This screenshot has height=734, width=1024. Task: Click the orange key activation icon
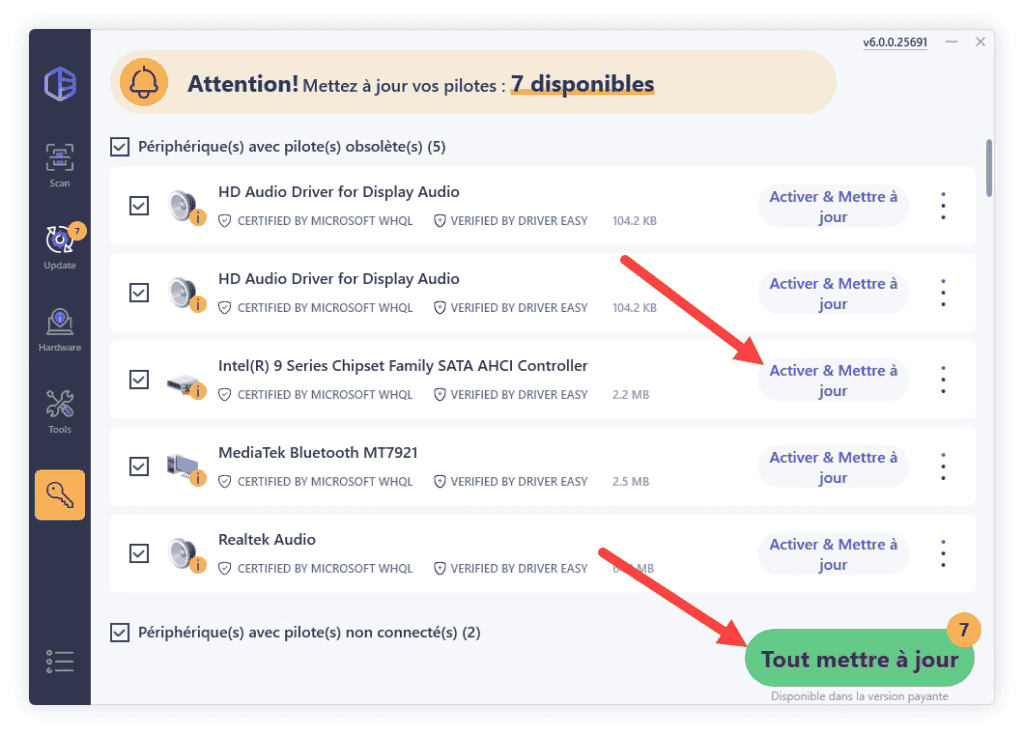click(x=60, y=495)
